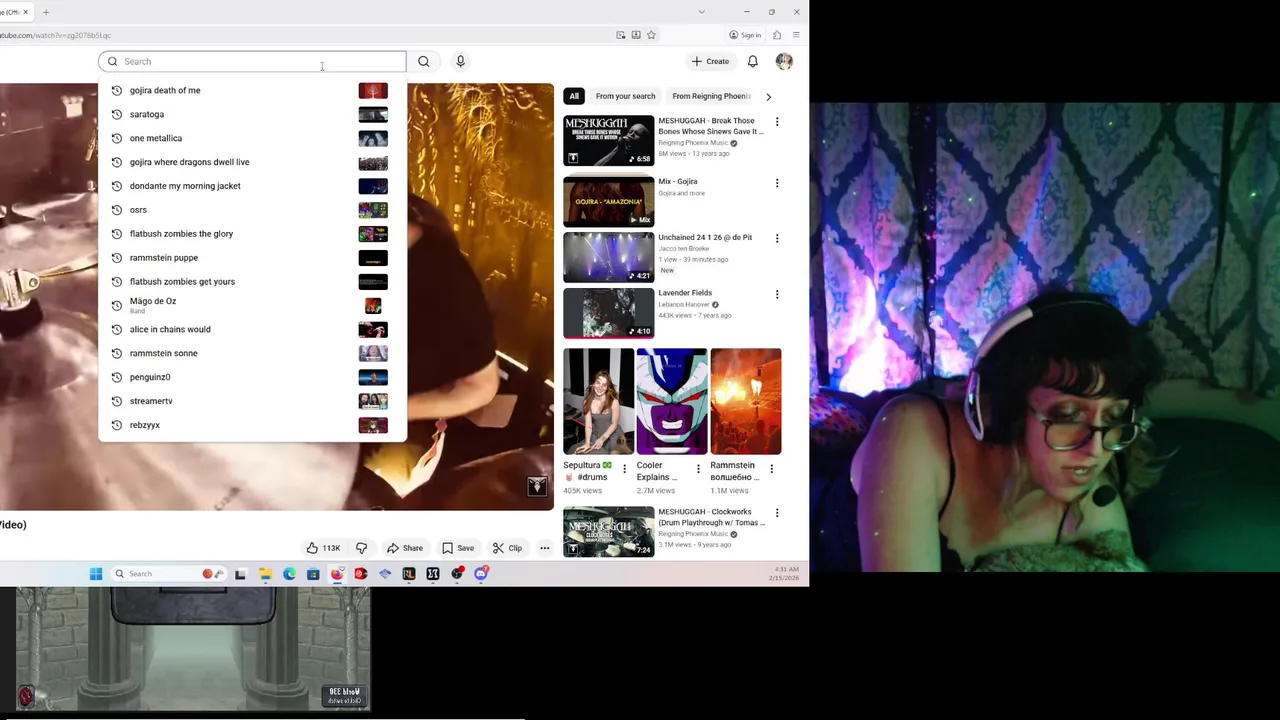Screen dimensions: 1280x720
Task: Open the YouTube notifications bell
Action: click(x=753, y=61)
